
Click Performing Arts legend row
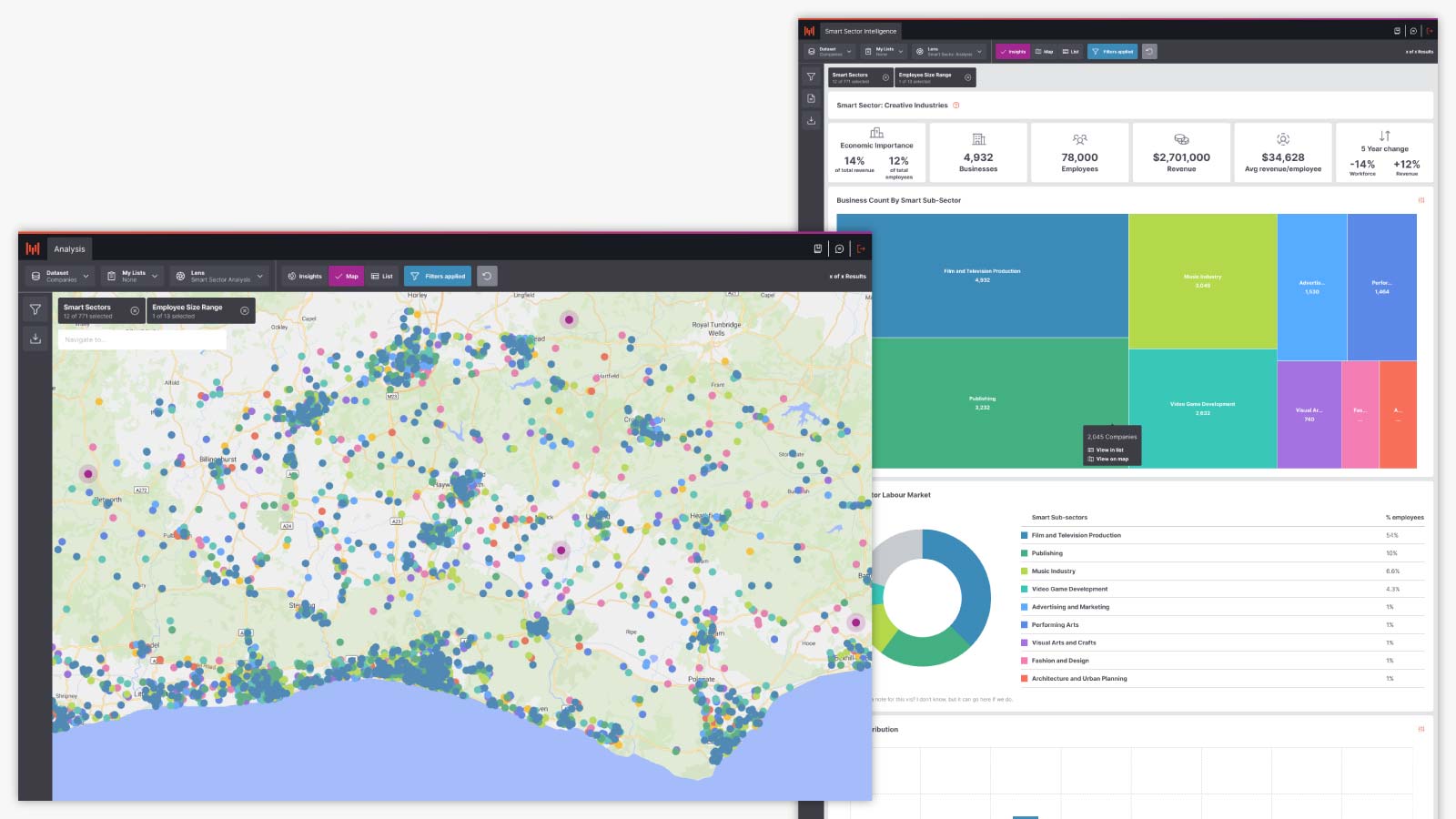tap(1222, 624)
